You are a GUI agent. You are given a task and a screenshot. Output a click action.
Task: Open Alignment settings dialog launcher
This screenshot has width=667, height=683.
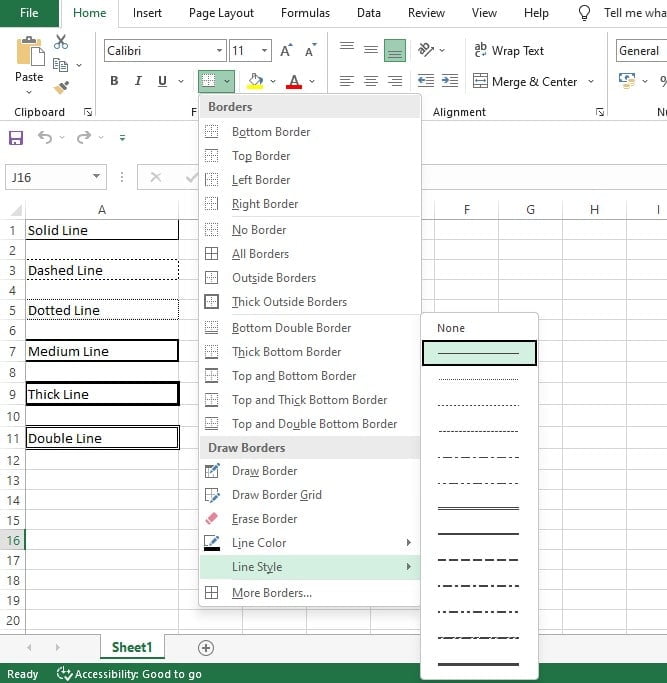pyautogui.click(x=600, y=112)
